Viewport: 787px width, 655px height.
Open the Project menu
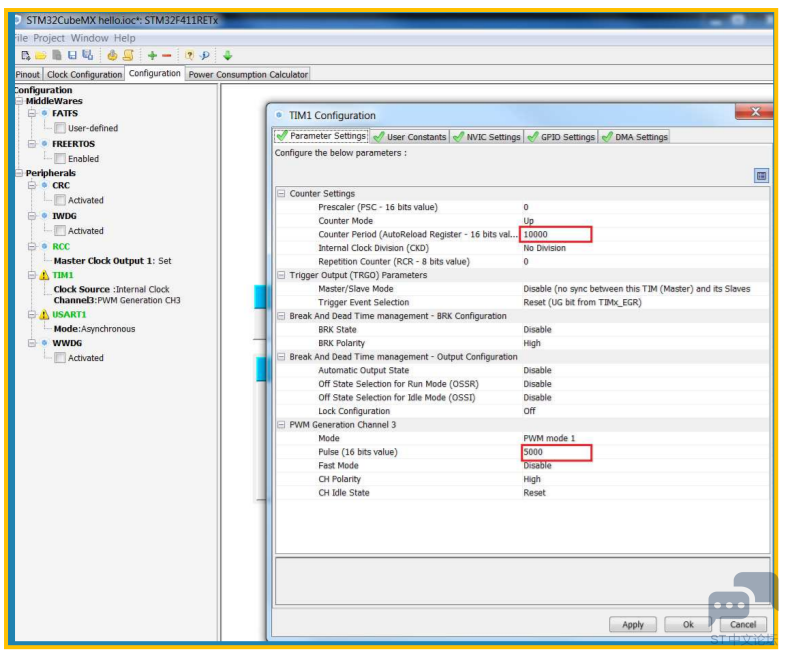tap(49, 38)
